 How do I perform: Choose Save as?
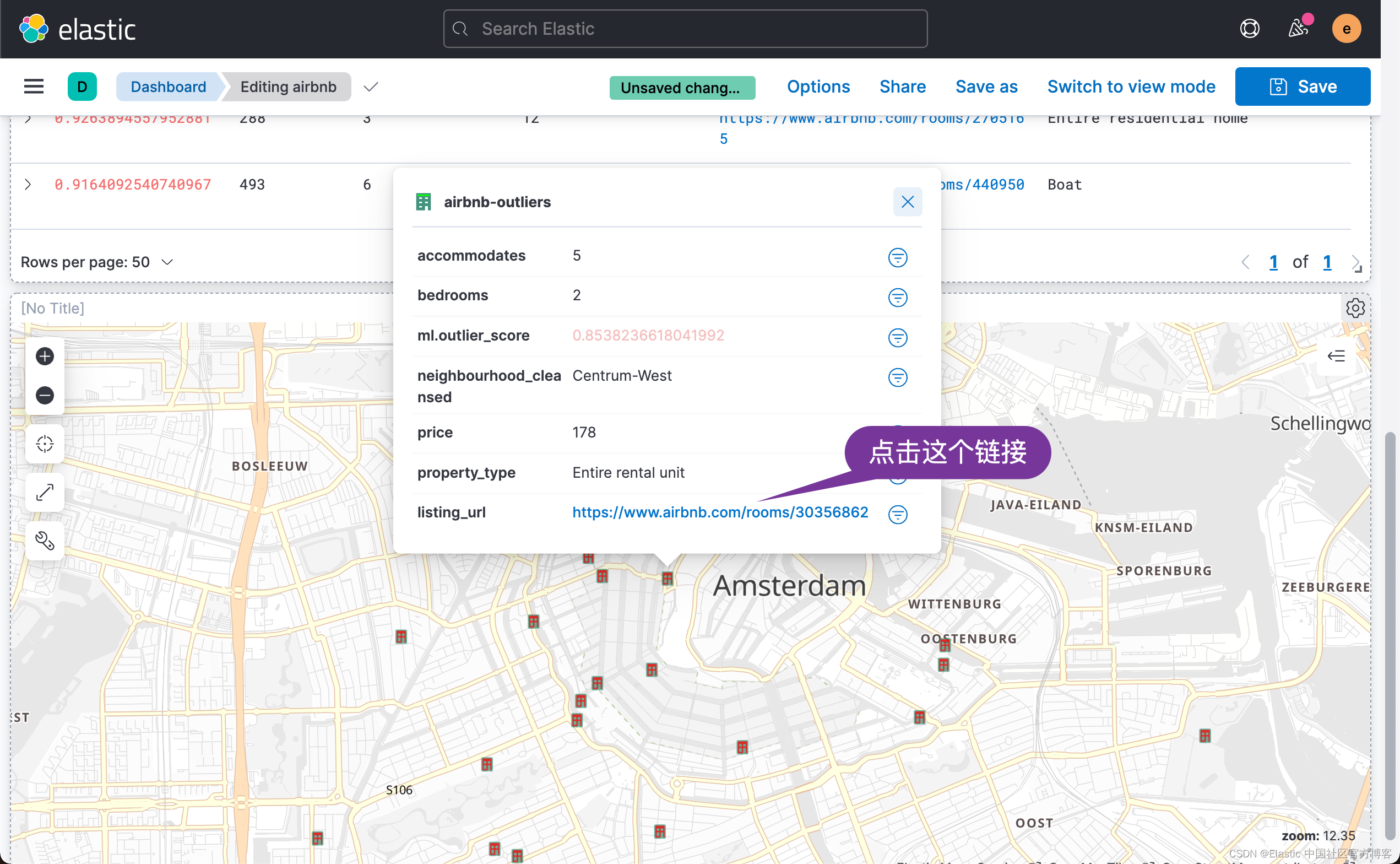(x=986, y=87)
